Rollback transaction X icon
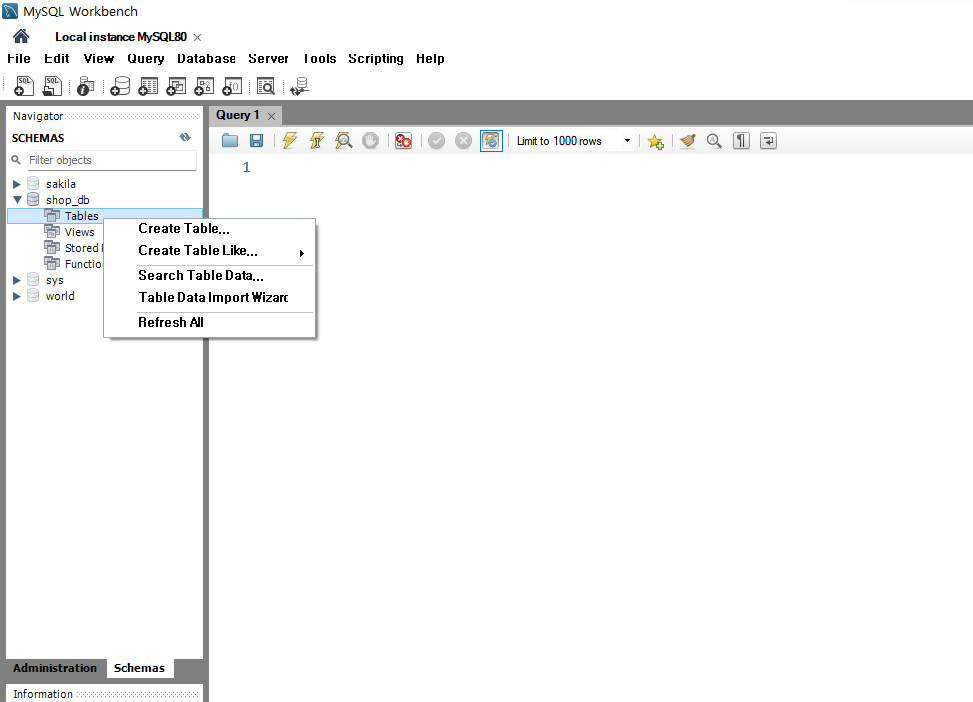Image resolution: width=973 pixels, height=702 pixels. tap(463, 141)
